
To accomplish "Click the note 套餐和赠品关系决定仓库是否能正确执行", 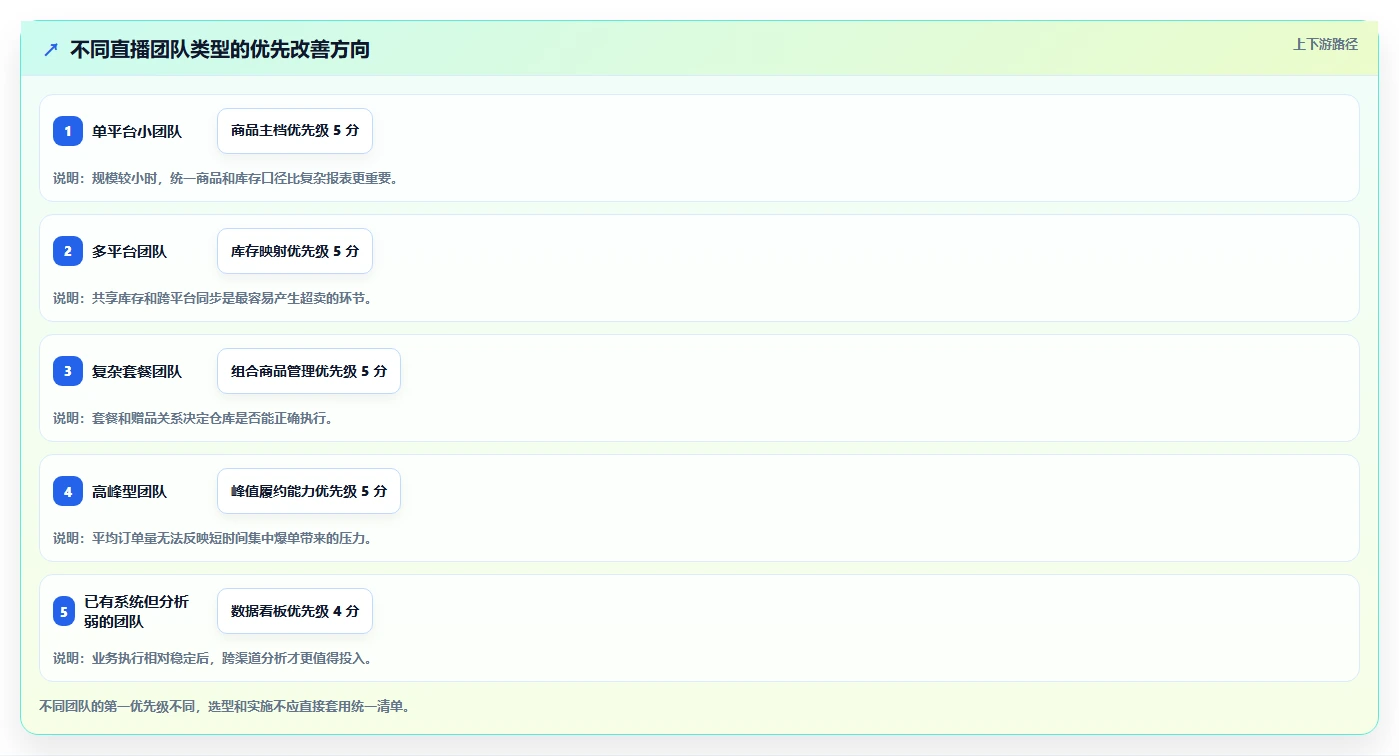I will coord(212,418).
